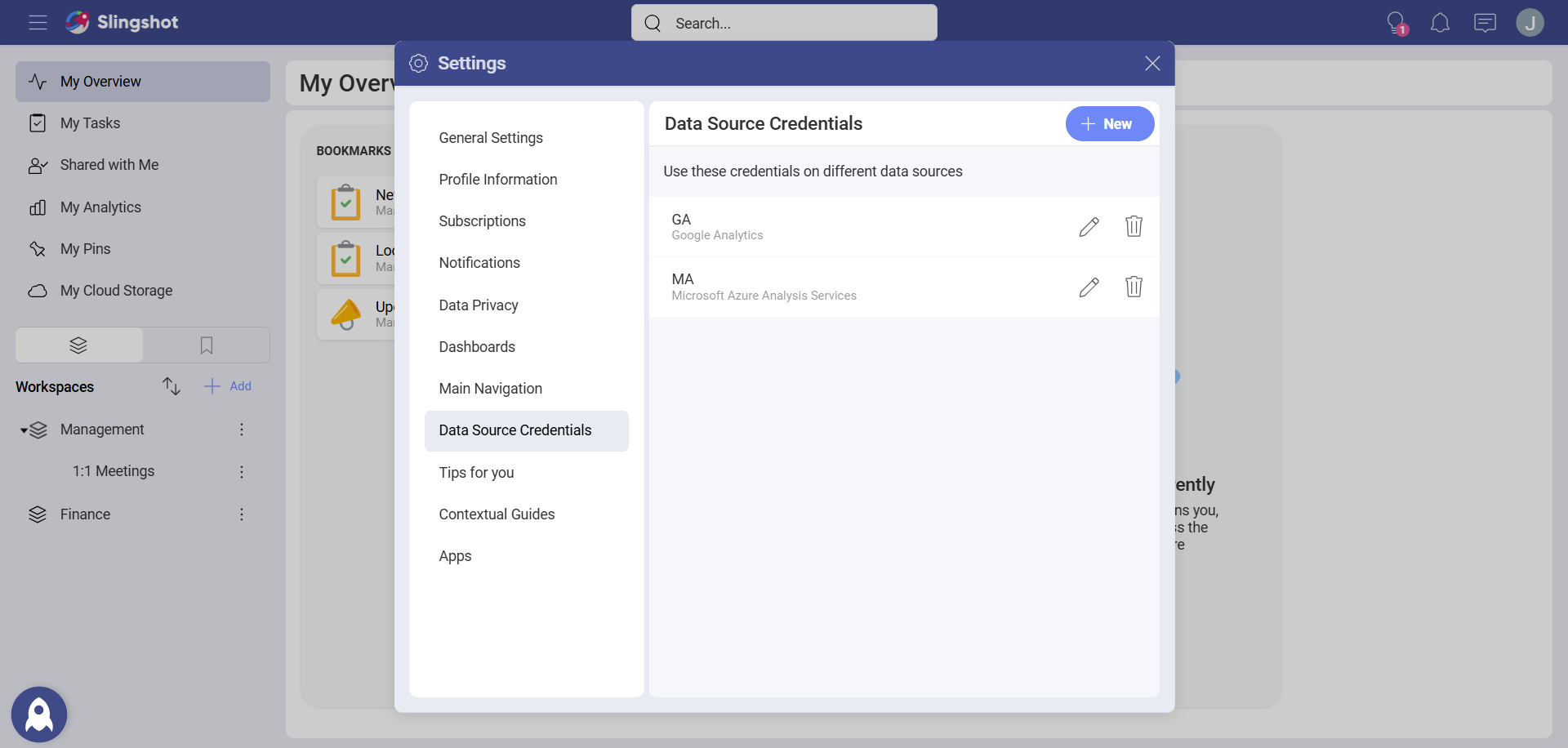
Task: Open the hints lightbulb with notification badge
Action: click(1396, 22)
